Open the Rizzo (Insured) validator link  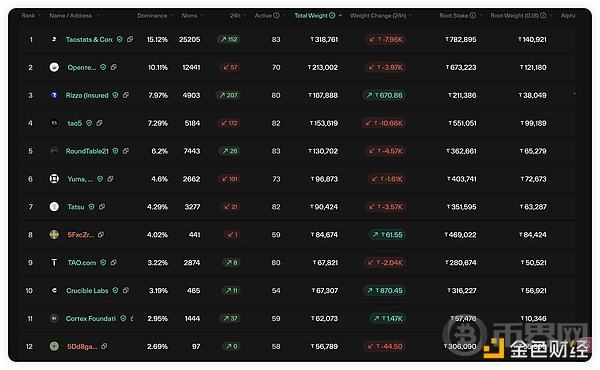[87, 95]
